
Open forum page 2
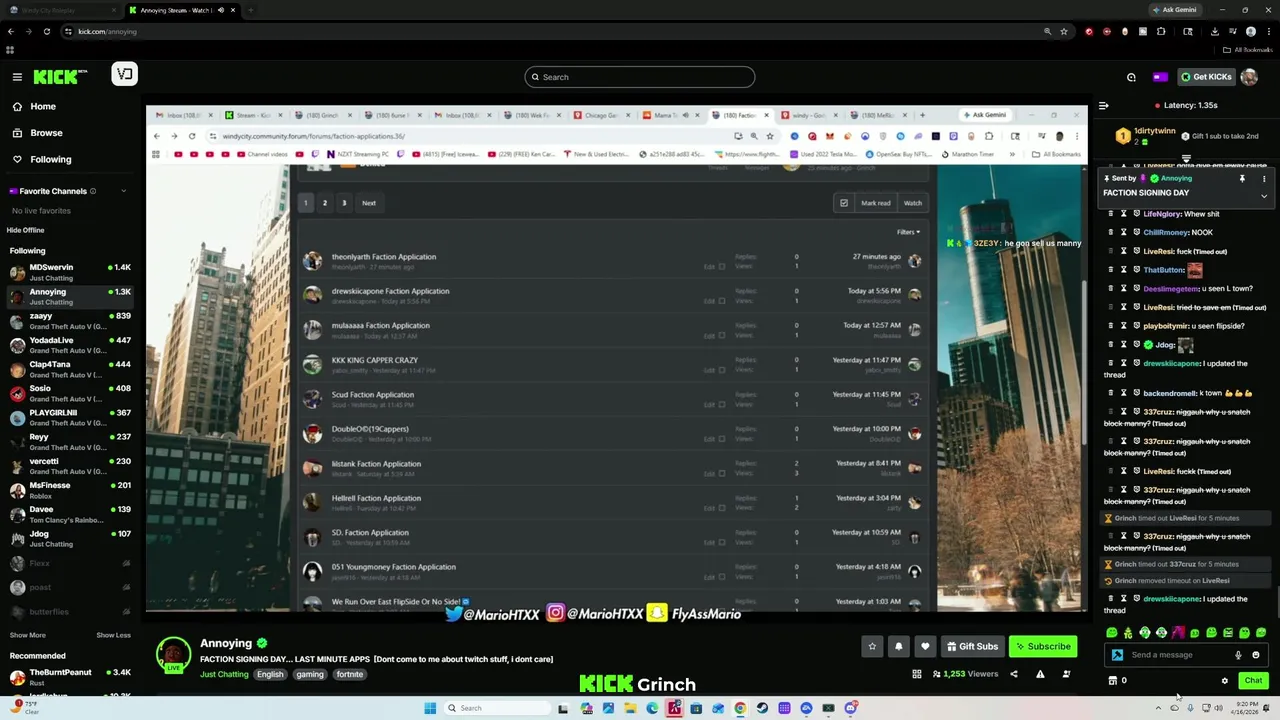click(324, 203)
